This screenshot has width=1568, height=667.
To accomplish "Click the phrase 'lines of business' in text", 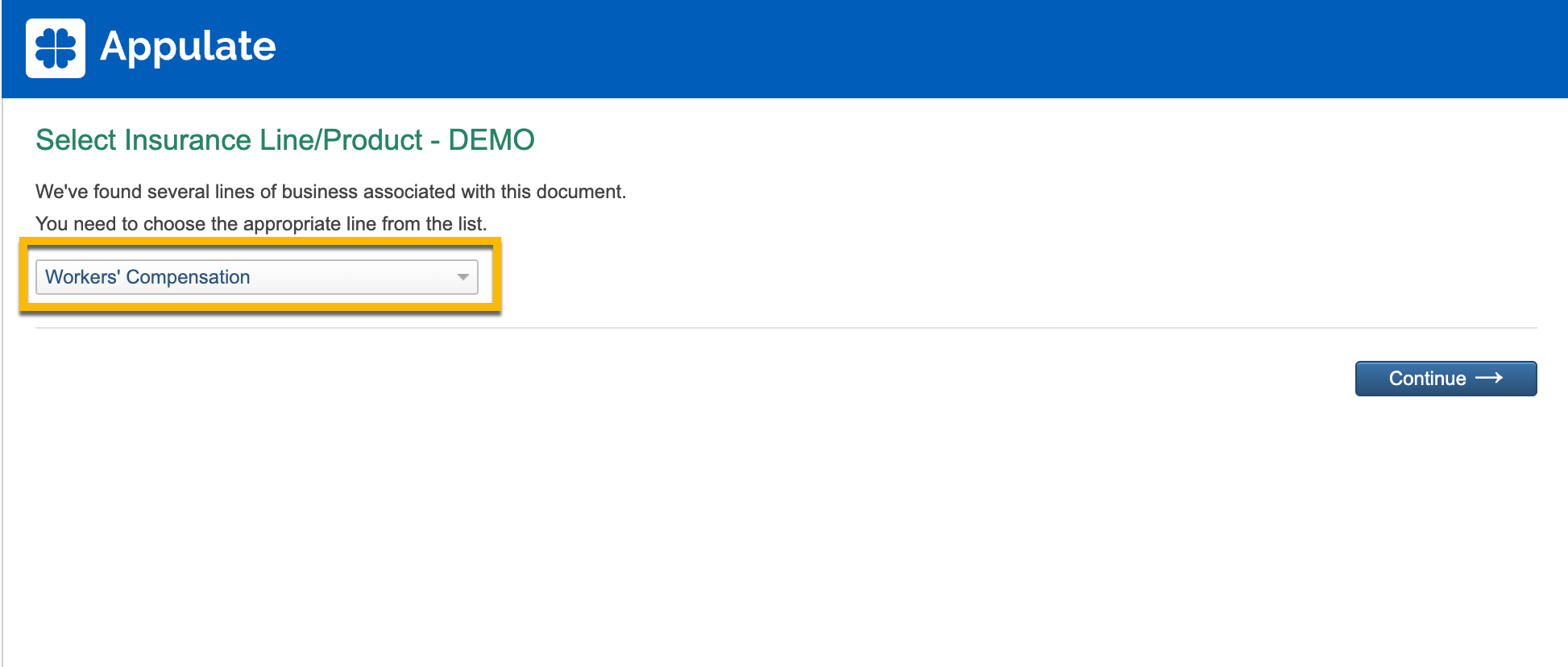I will tap(285, 192).
